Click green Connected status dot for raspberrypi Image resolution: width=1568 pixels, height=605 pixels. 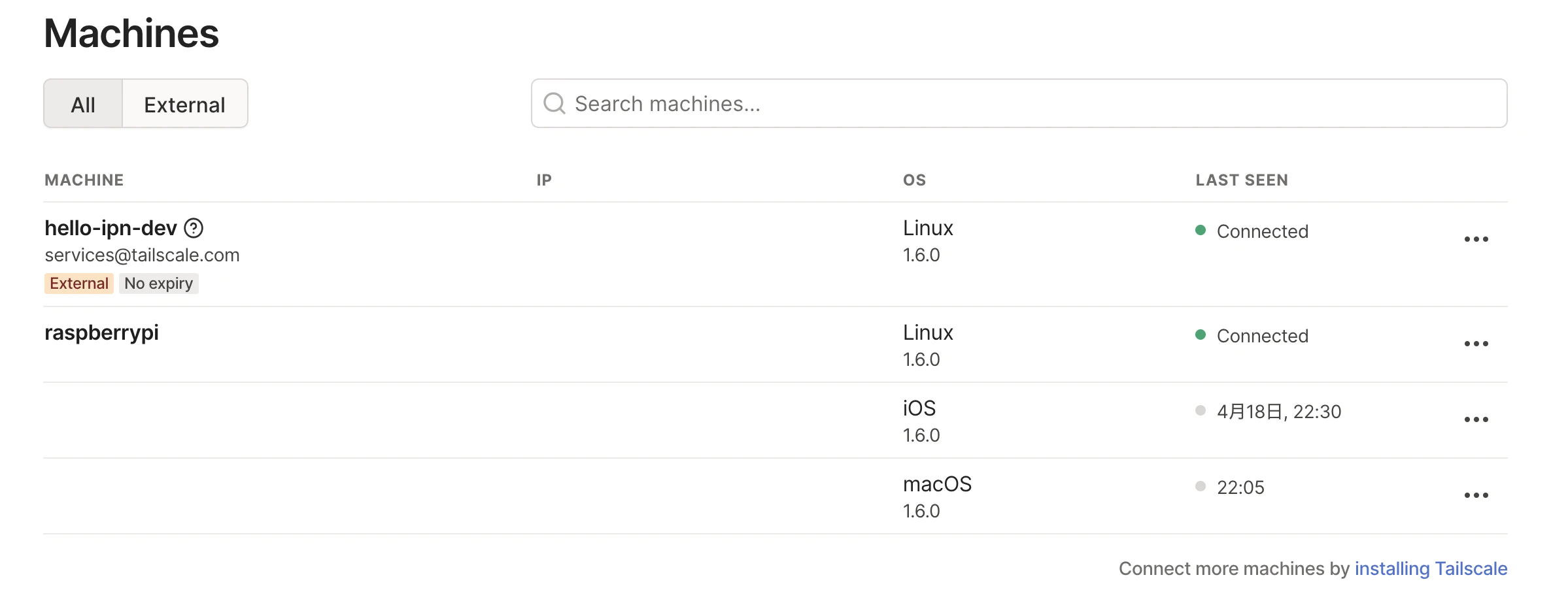click(1201, 335)
